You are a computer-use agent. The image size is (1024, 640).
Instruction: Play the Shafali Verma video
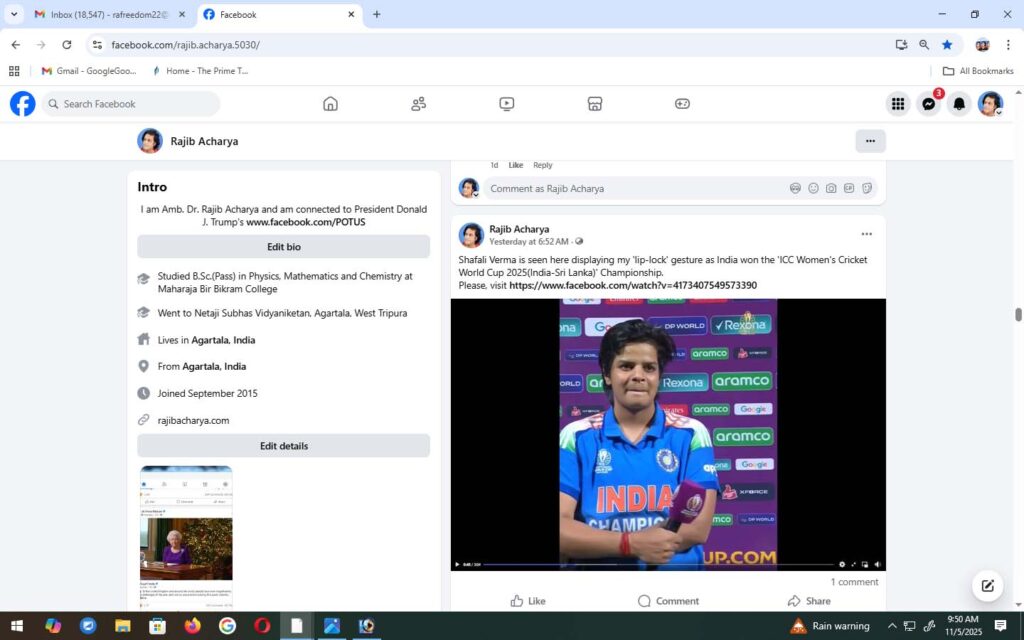(458, 564)
